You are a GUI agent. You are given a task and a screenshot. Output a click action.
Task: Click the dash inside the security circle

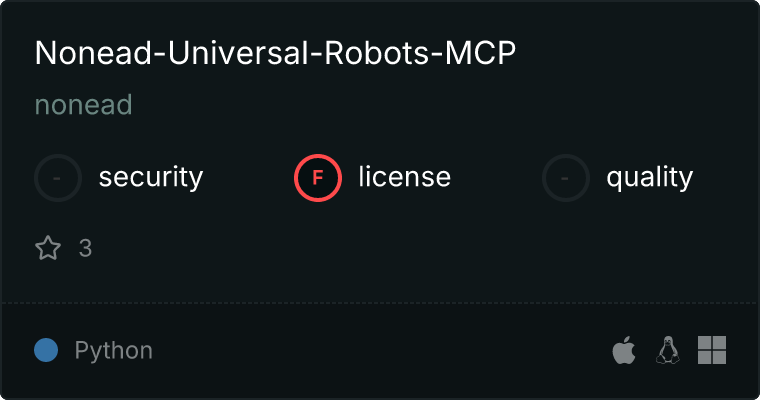coord(57,178)
